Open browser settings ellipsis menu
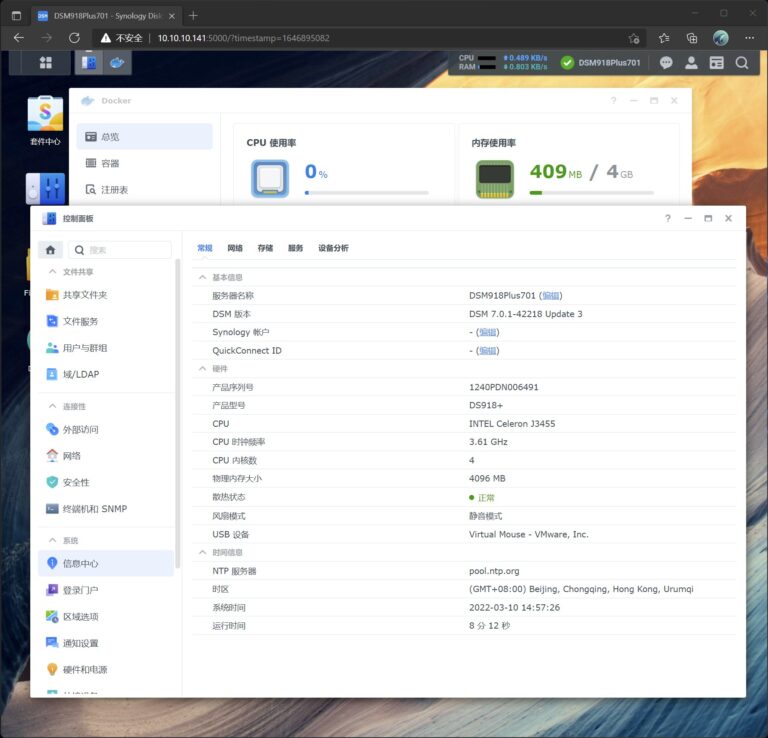768x738 pixels. click(749, 38)
